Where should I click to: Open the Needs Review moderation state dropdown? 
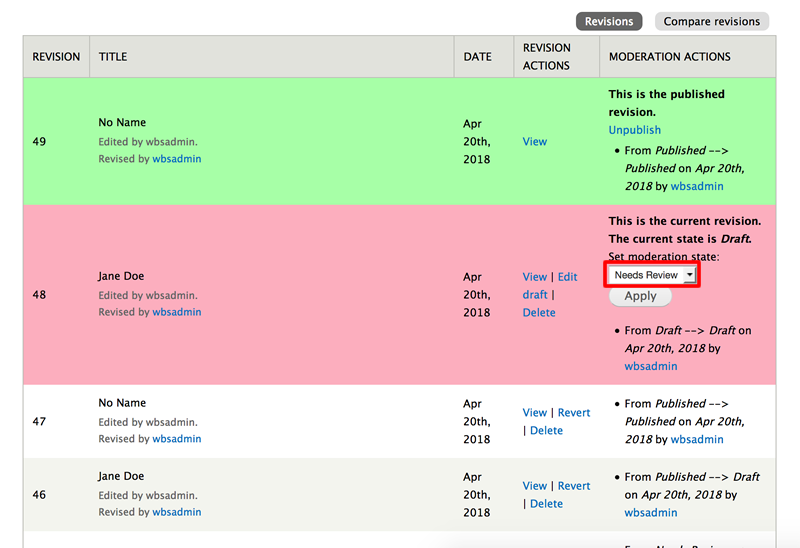click(654, 275)
